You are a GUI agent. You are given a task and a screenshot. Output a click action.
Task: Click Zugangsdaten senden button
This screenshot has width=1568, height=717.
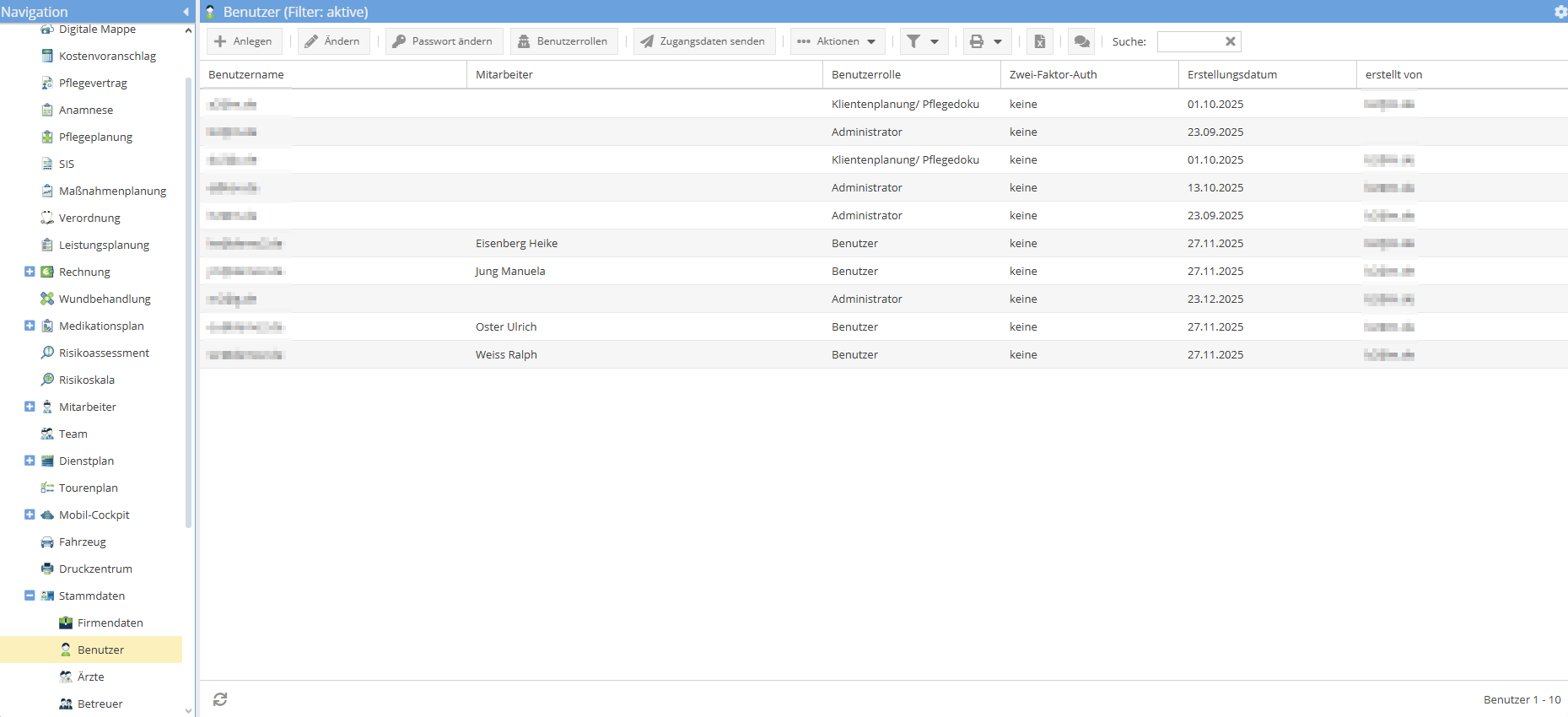click(703, 41)
